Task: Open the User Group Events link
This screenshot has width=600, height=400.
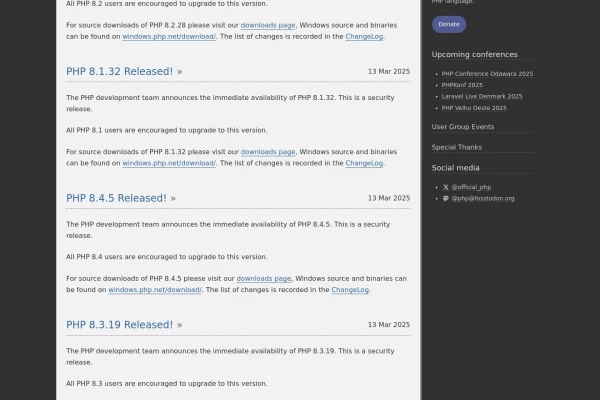Action: tap(463, 127)
